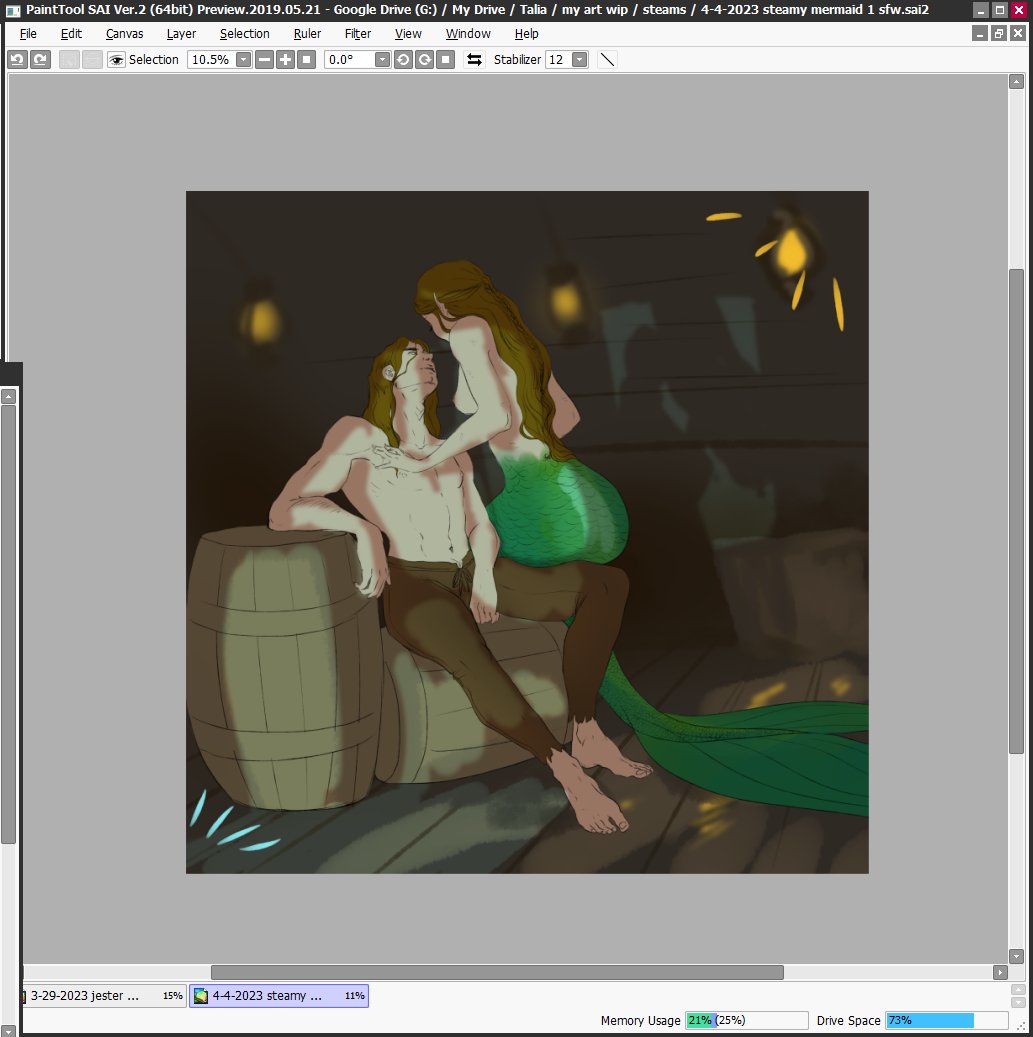Click the Stabilizer value field showing 12

point(558,60)
